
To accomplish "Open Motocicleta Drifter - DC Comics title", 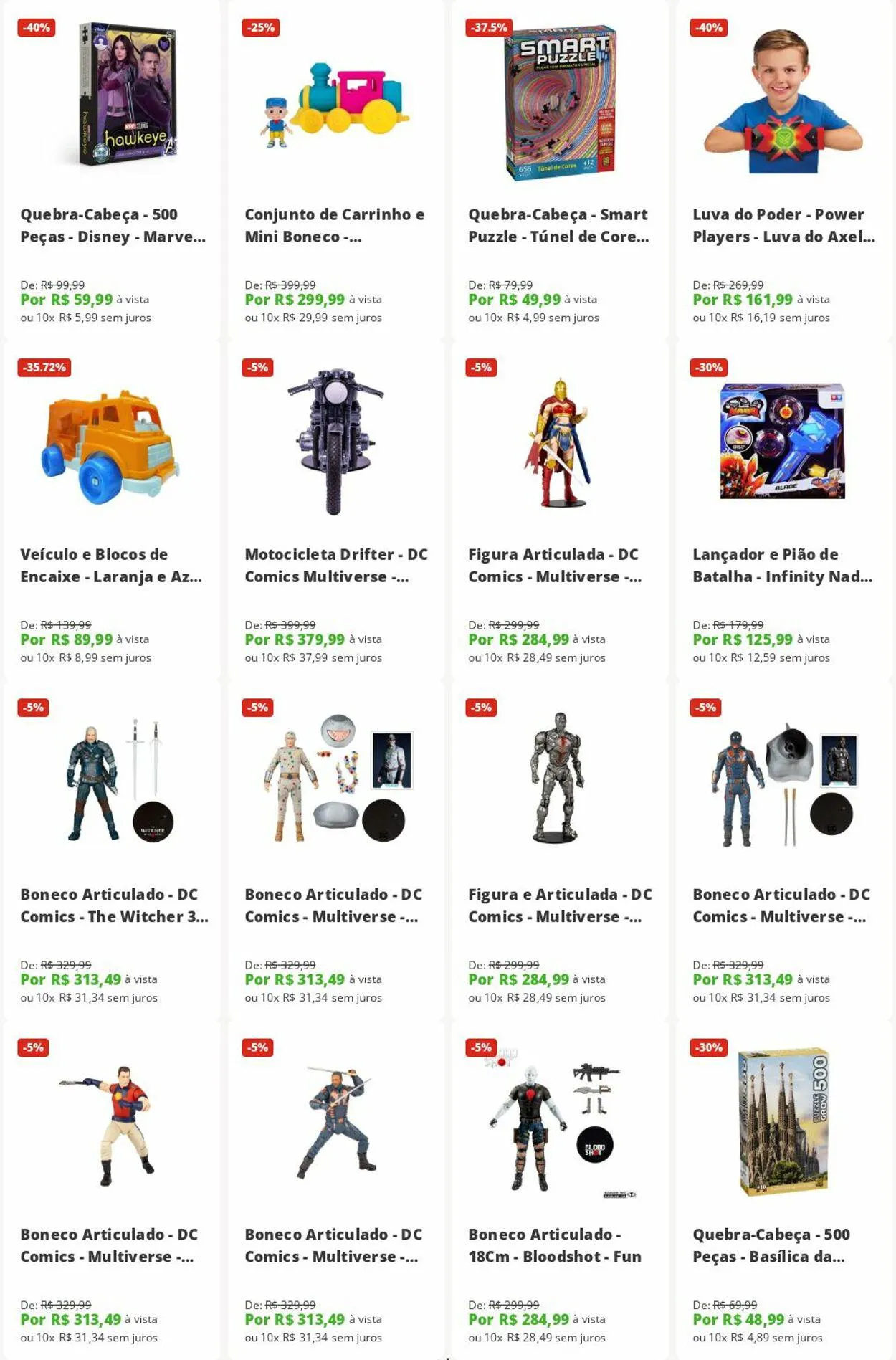I will (336, 565).
